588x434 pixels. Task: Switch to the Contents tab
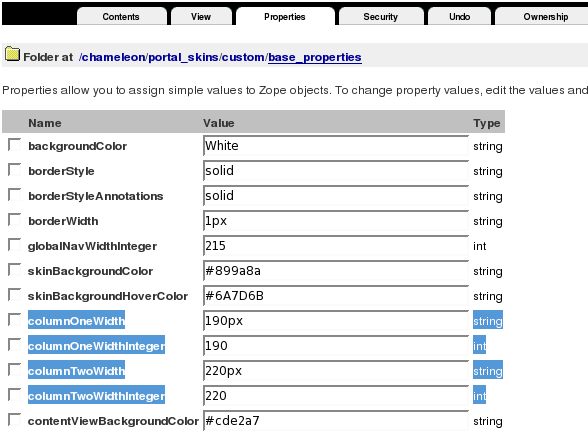[121, 17]
